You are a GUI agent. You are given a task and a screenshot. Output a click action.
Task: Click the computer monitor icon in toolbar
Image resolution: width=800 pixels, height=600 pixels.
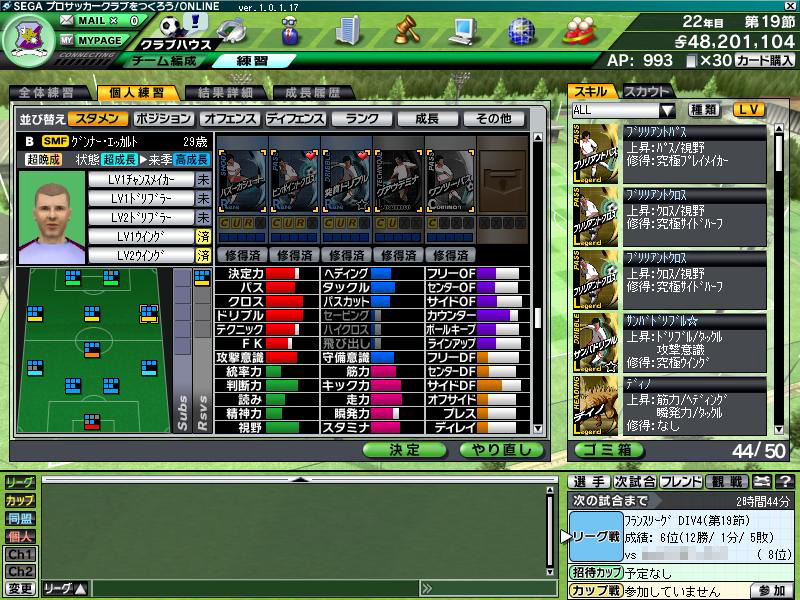pos(461,31)
